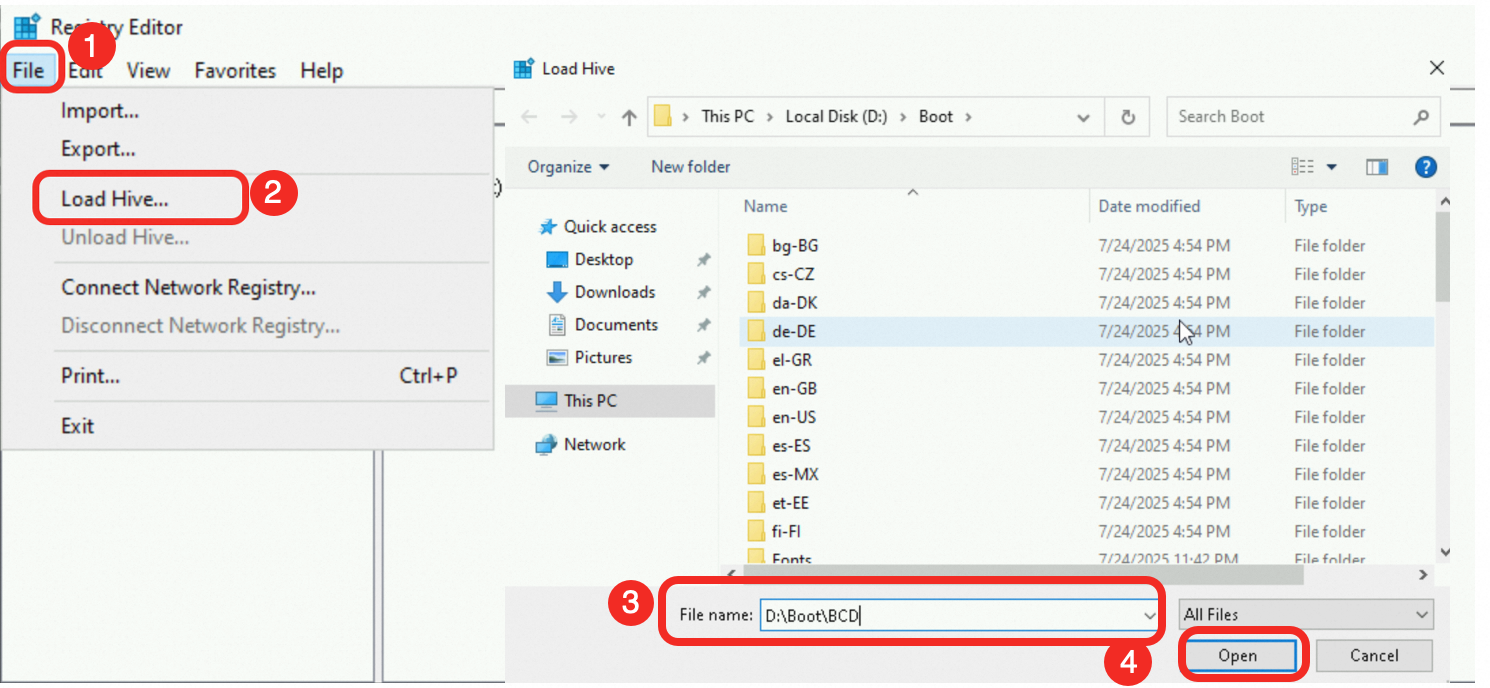1490x688 pixels.
Task: Refresh the Boot folder listing
Action: pos(1128,117)
